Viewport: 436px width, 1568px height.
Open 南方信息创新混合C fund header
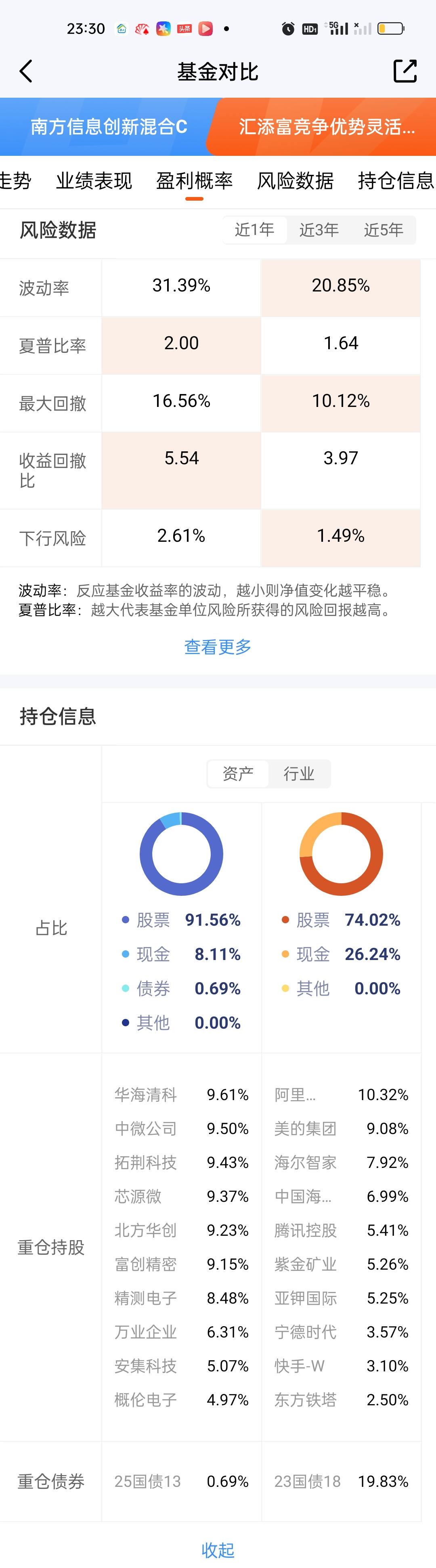coord(108,127)
